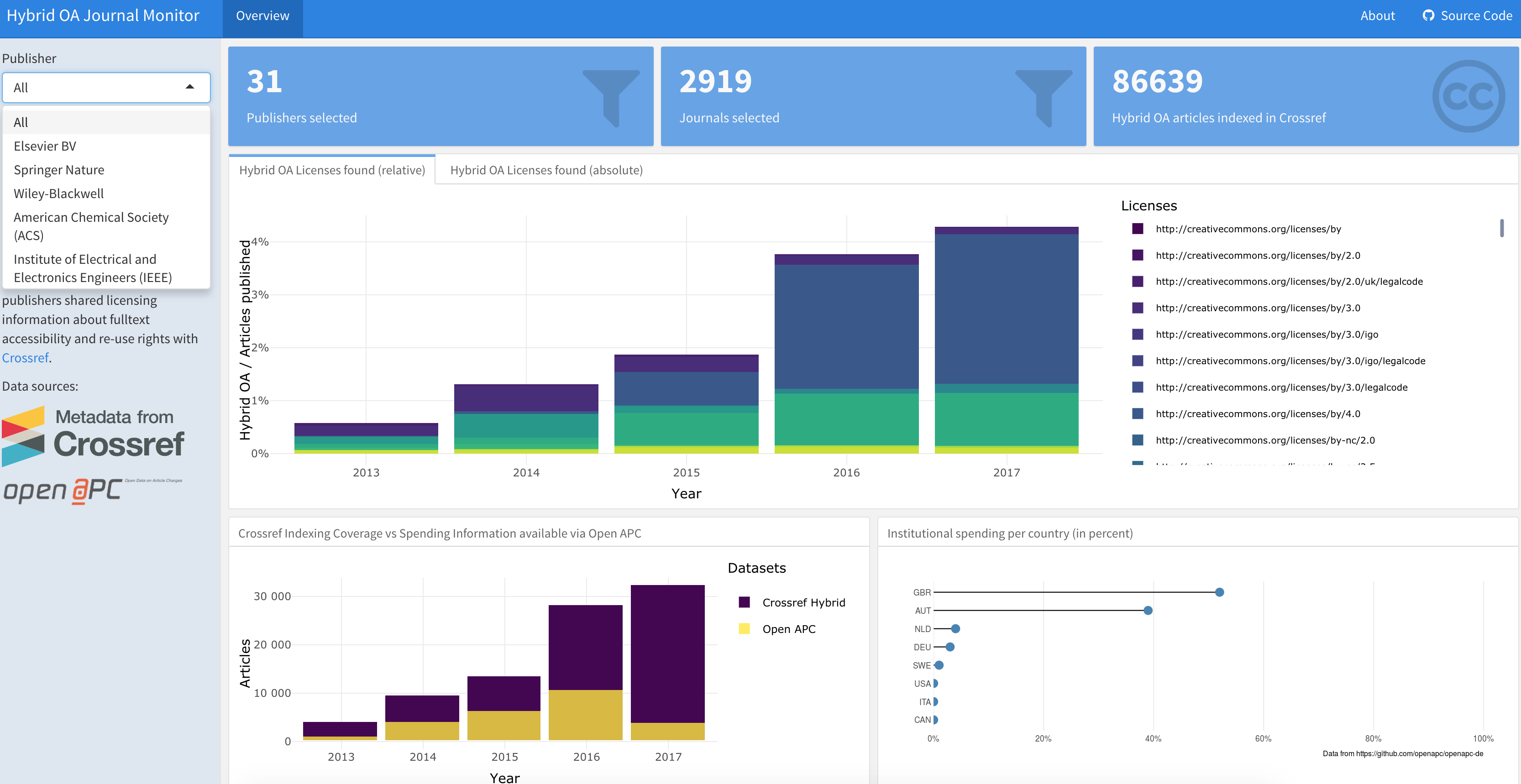The height and width of the screenshot is (784, 1521).
Task: Click the Licenses legend scrollbar handle
Action: click(x=1501, y=228)
